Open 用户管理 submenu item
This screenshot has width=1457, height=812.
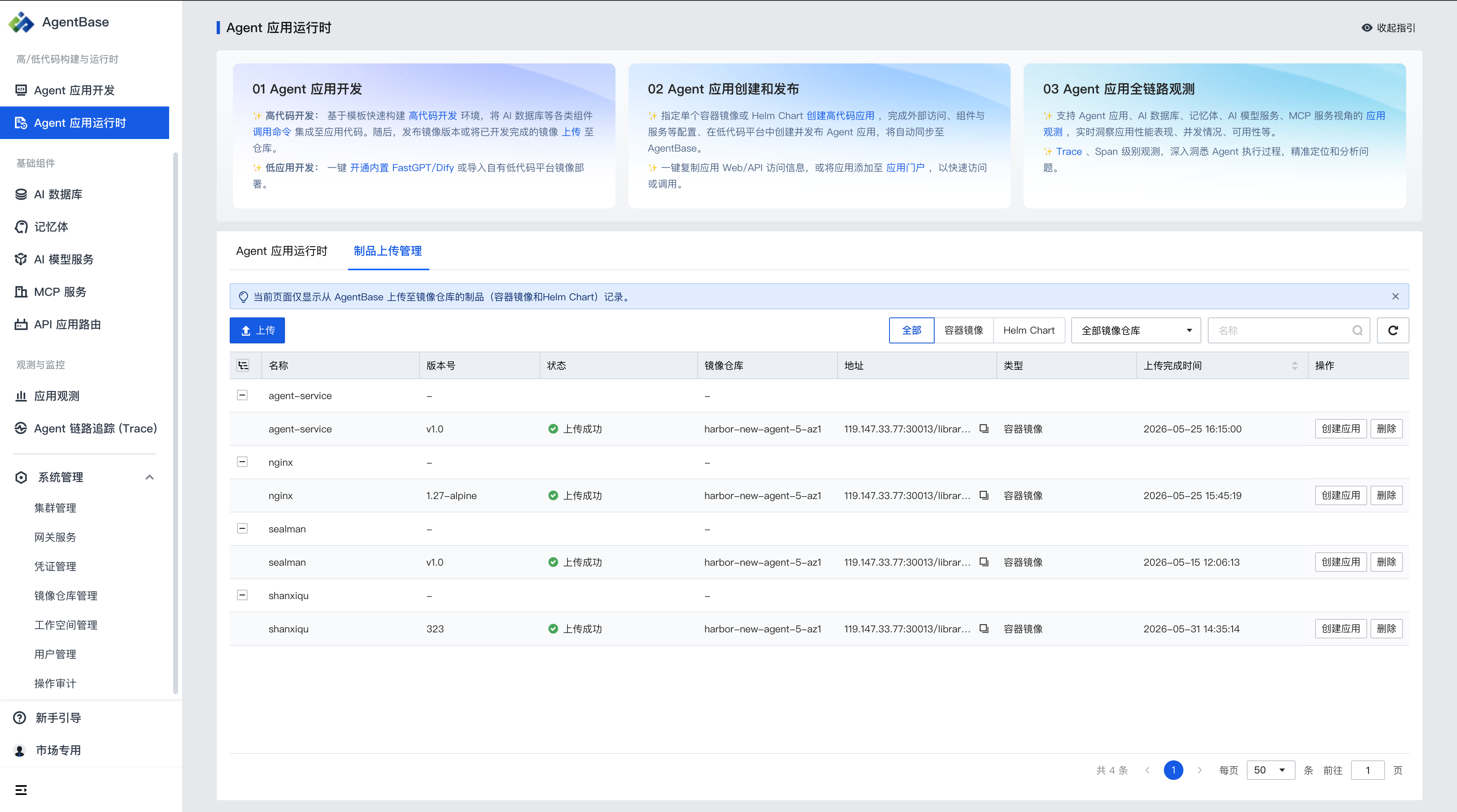55,654
